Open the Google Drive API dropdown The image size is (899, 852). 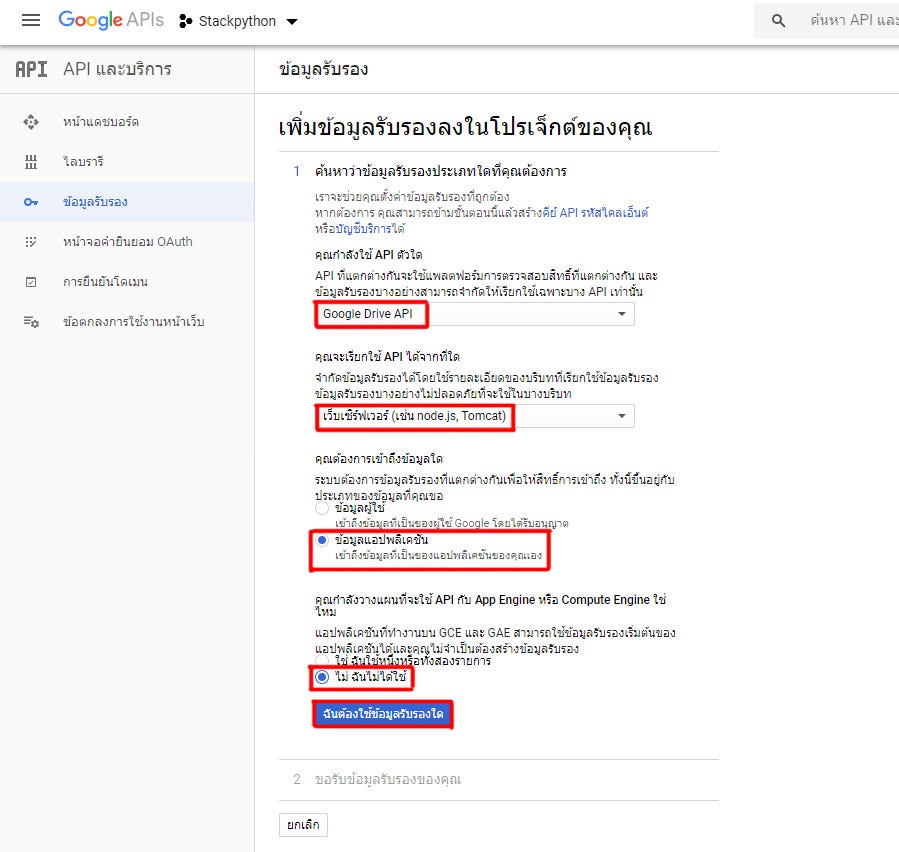(x=475, y=314)
